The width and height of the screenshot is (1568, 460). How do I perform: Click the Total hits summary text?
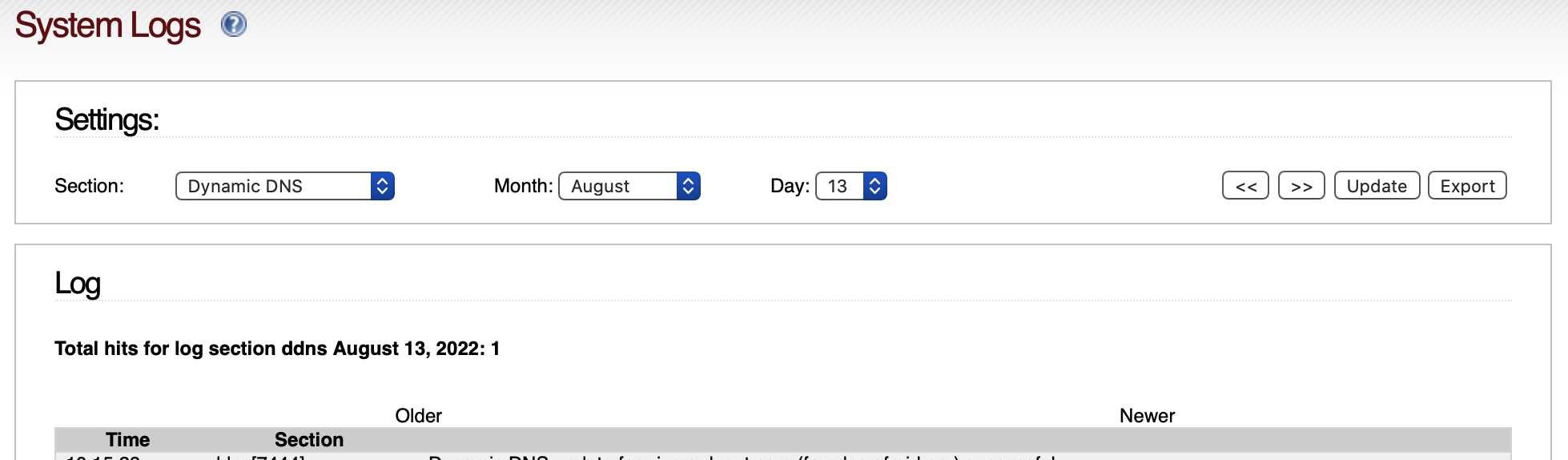[x=277, y=349]
